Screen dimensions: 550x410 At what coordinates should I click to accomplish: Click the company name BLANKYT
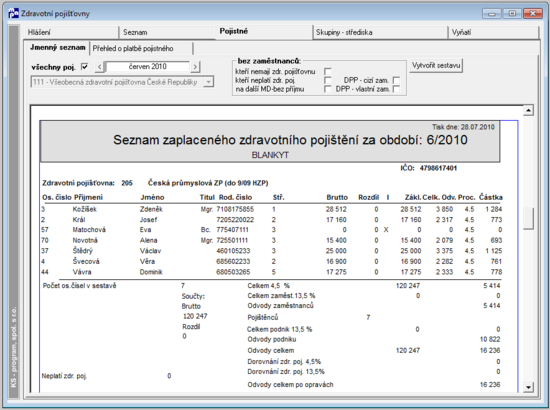coord(270,155)
